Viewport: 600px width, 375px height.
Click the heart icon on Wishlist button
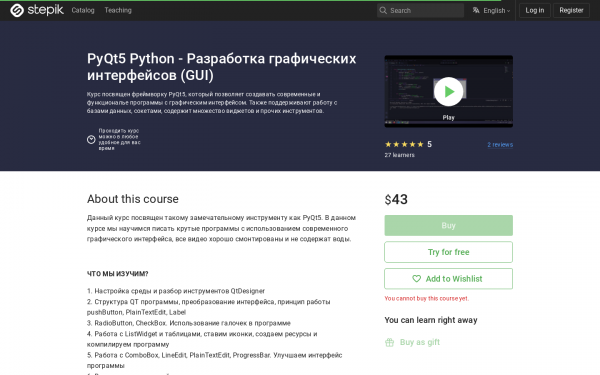(416, 279)
